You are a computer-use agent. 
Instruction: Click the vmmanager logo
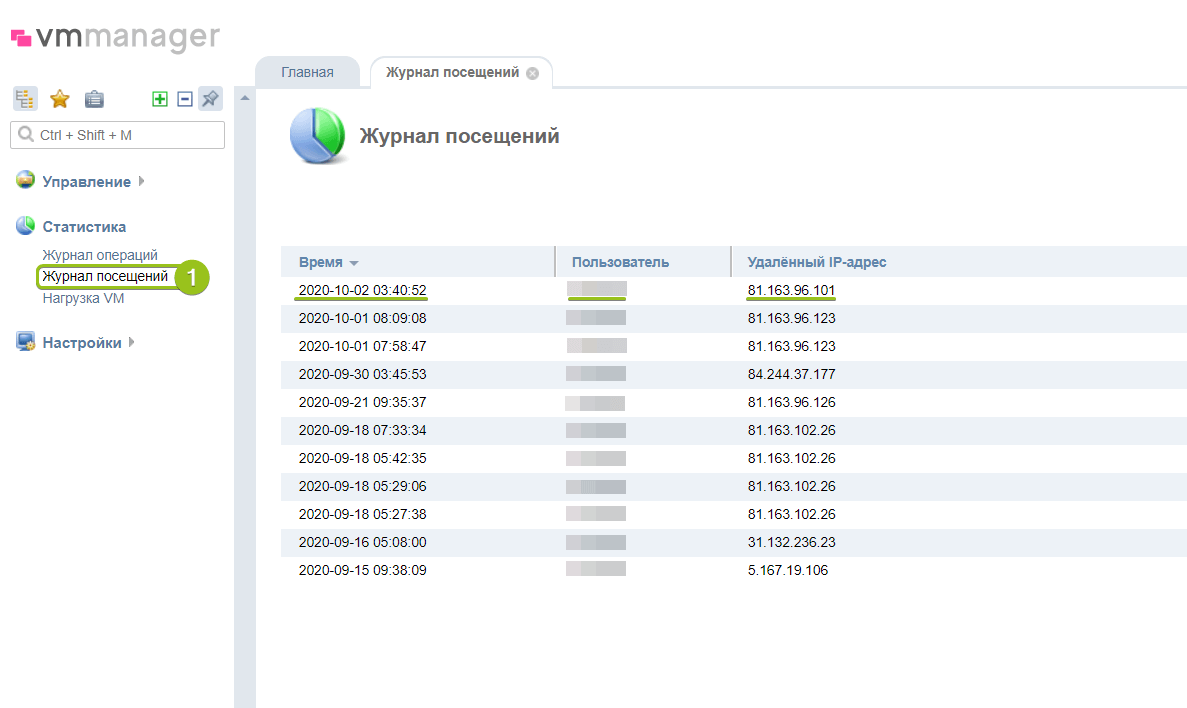[x=115, y=37]
